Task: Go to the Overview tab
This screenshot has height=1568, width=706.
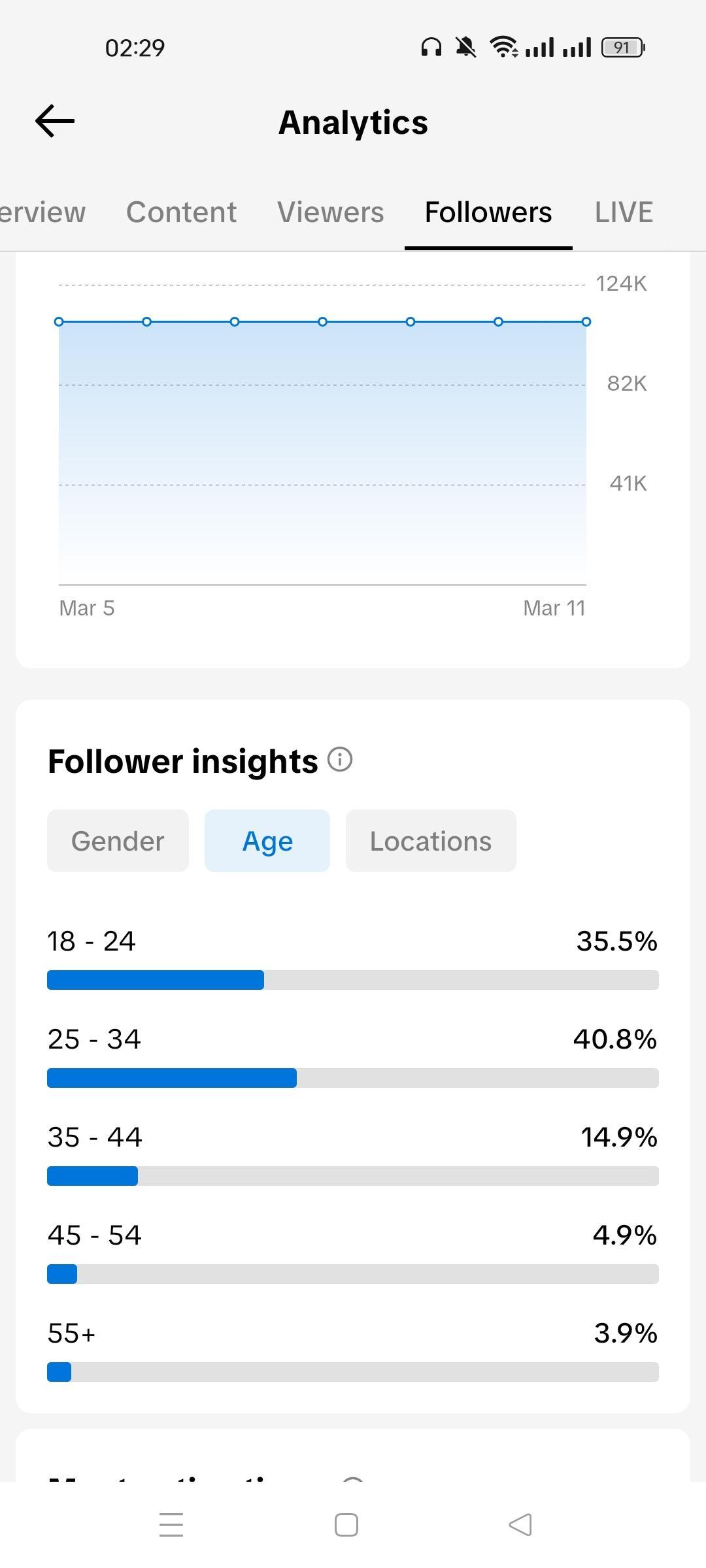Action: point(42,212)
